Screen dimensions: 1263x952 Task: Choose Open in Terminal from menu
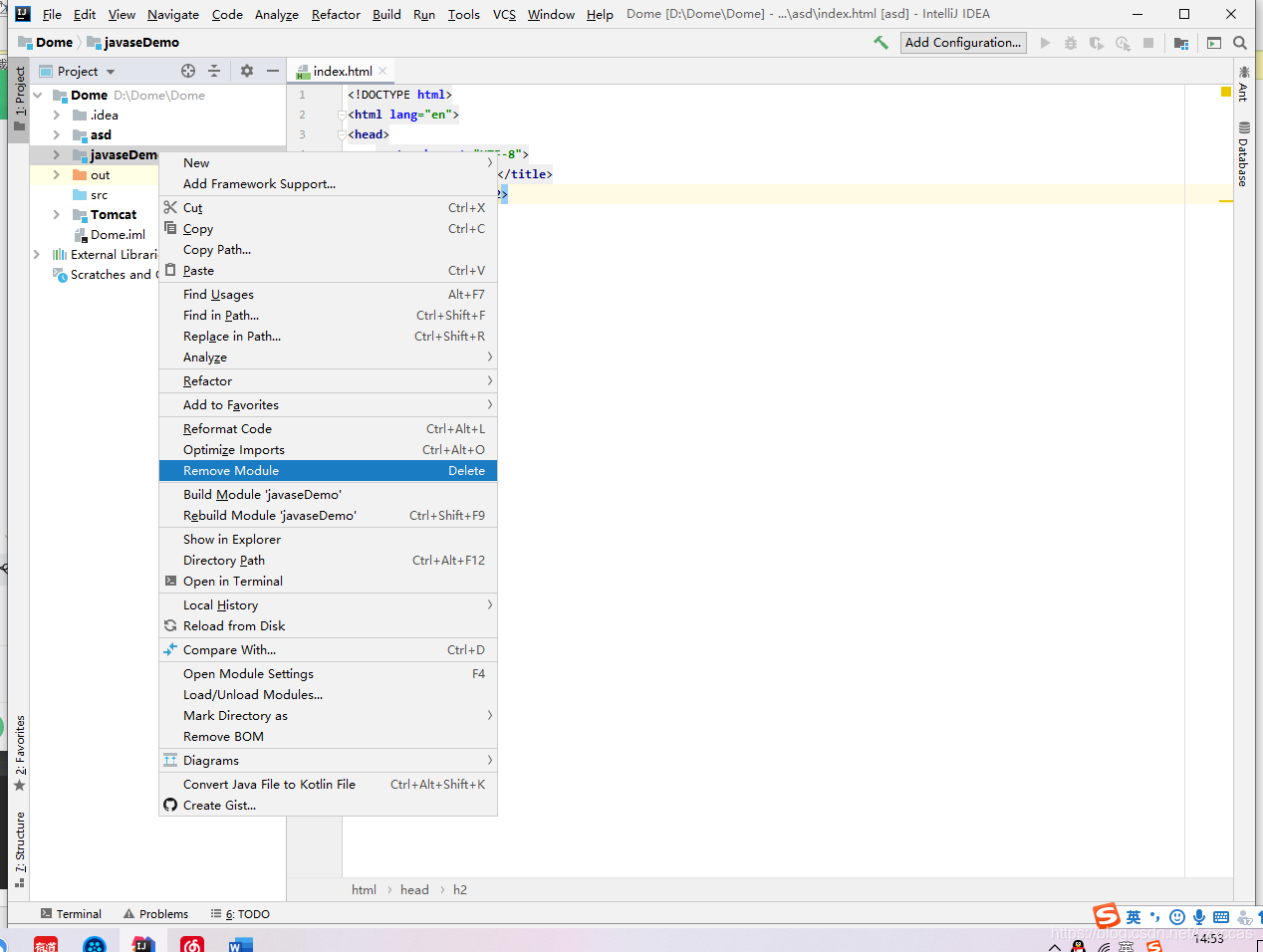tap(328, 582)
